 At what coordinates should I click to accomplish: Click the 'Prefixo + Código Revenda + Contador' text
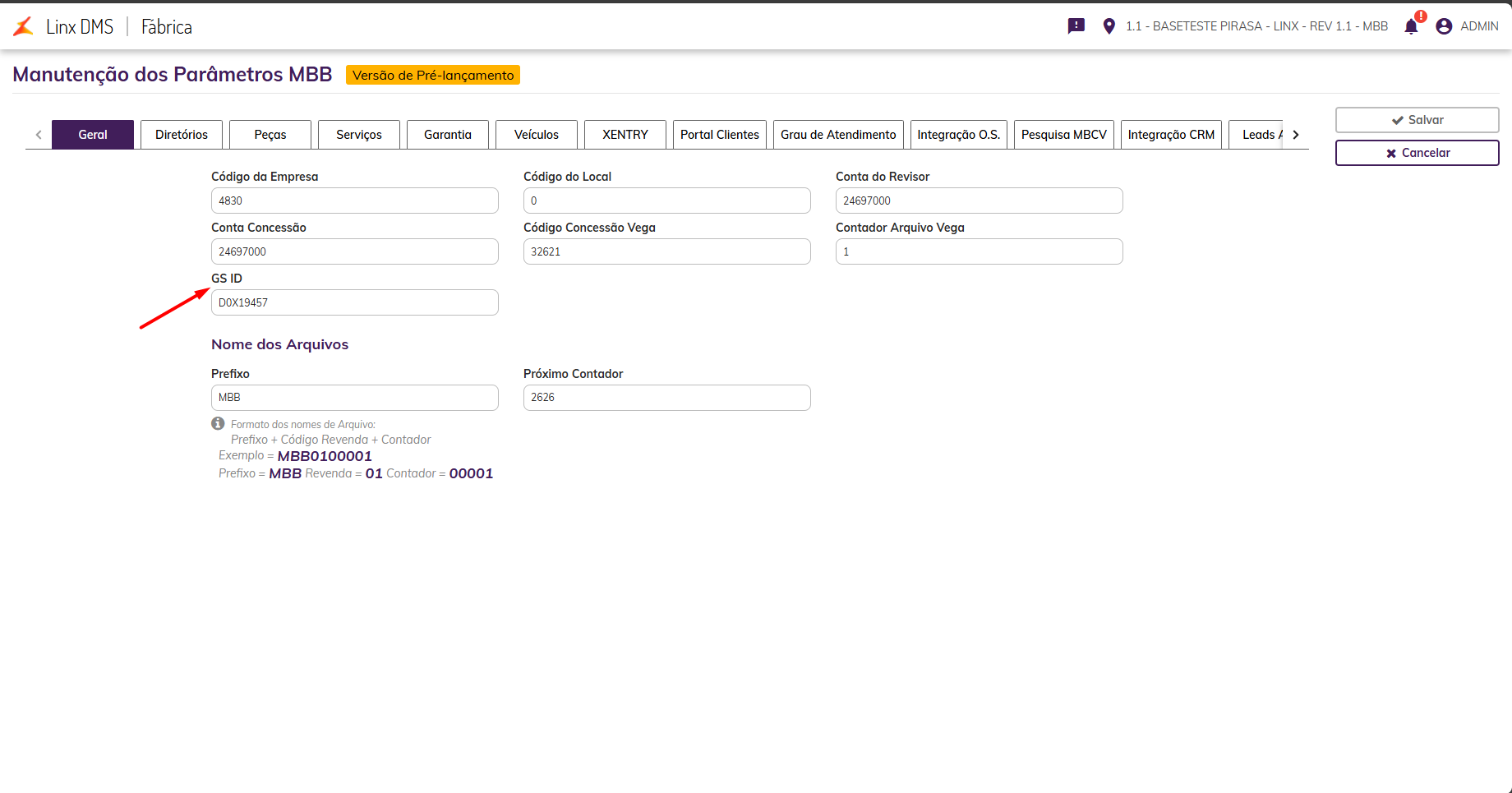point(330,440)
